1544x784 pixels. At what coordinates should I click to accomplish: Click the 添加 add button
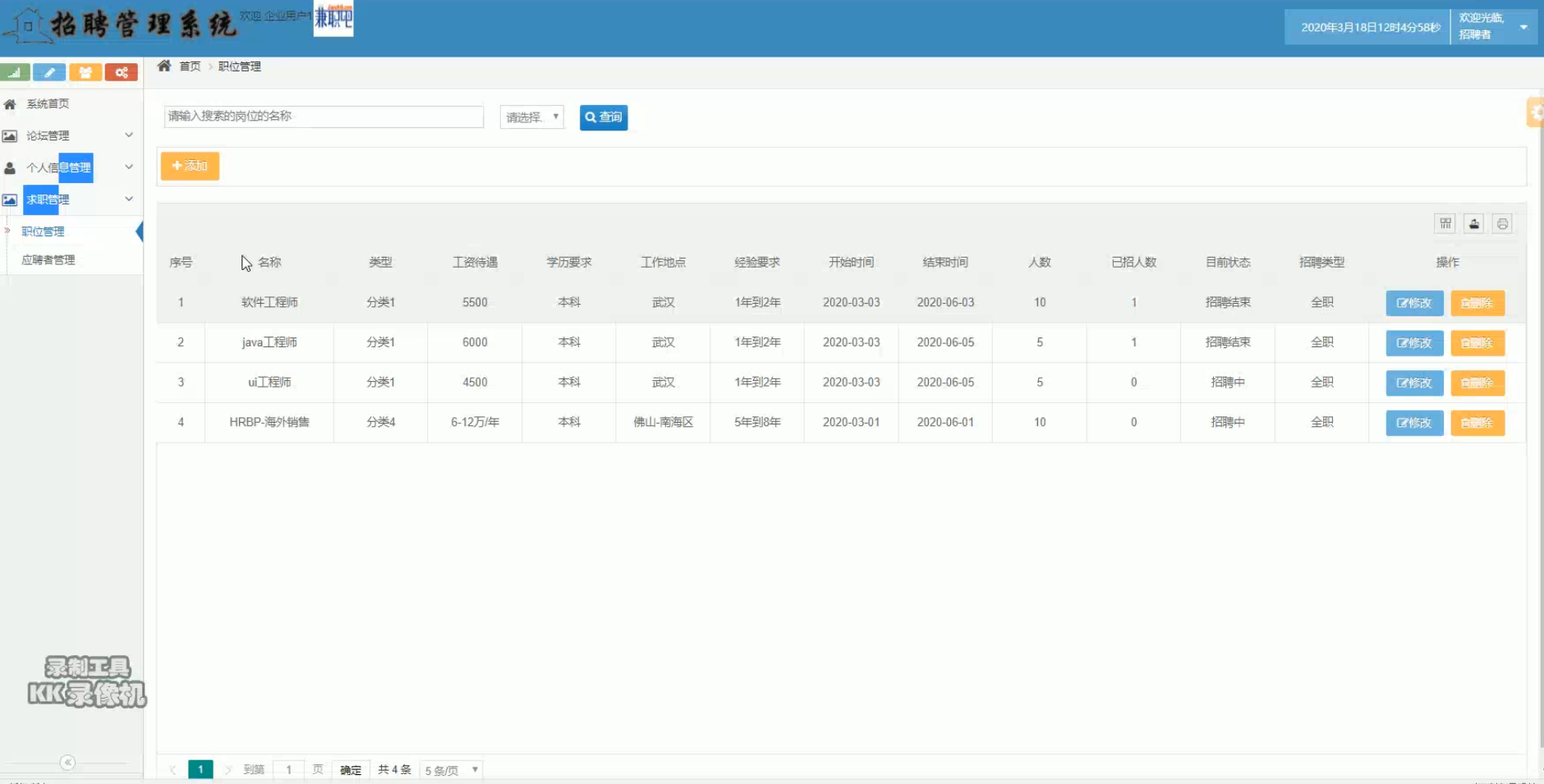click(x=190, y=166)
